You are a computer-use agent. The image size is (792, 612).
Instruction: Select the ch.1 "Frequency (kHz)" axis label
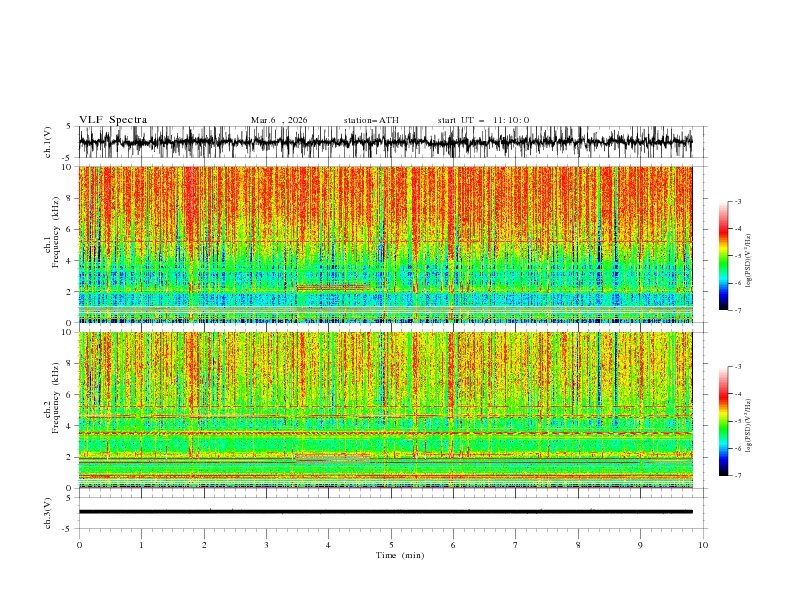click(x=56, y=233)
